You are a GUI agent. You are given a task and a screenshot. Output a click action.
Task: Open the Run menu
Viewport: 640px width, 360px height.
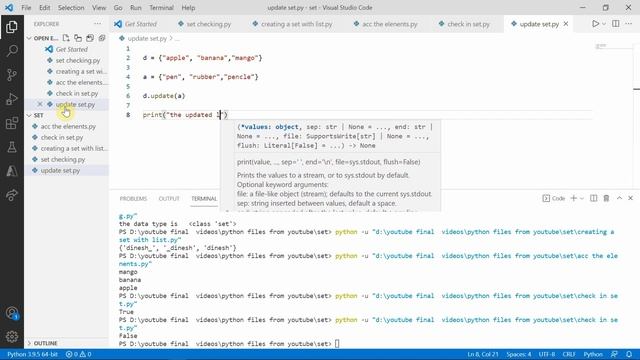(136, 7)
